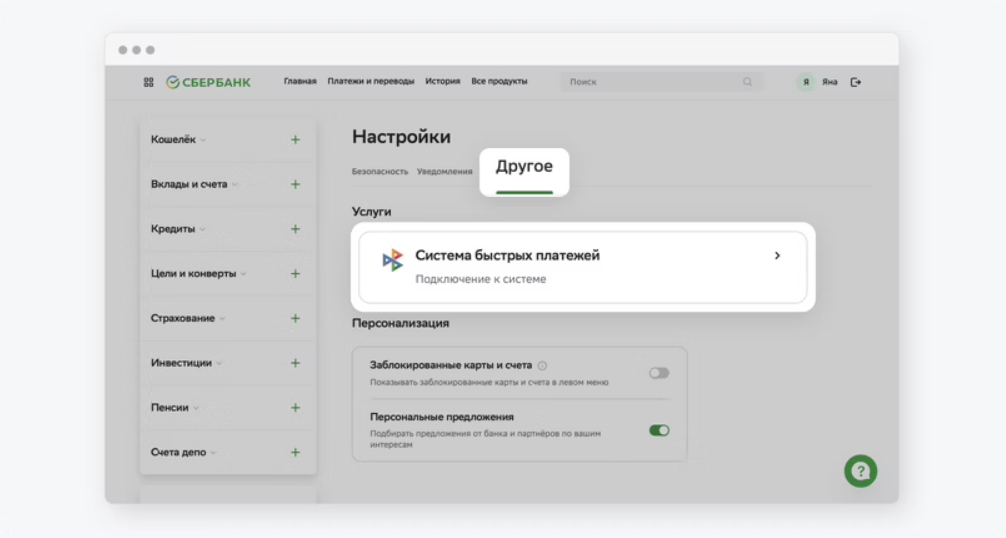Switch to the Безопасность tab
This screenshot has height=538, width=1006.
380,171
